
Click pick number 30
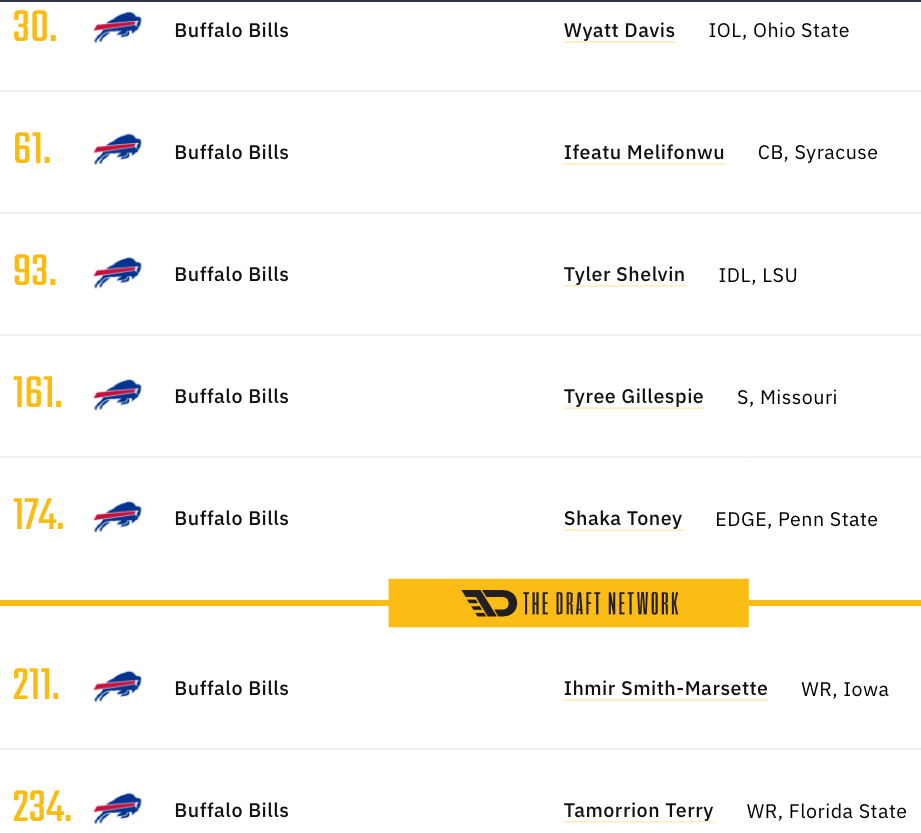coord(35,28)
